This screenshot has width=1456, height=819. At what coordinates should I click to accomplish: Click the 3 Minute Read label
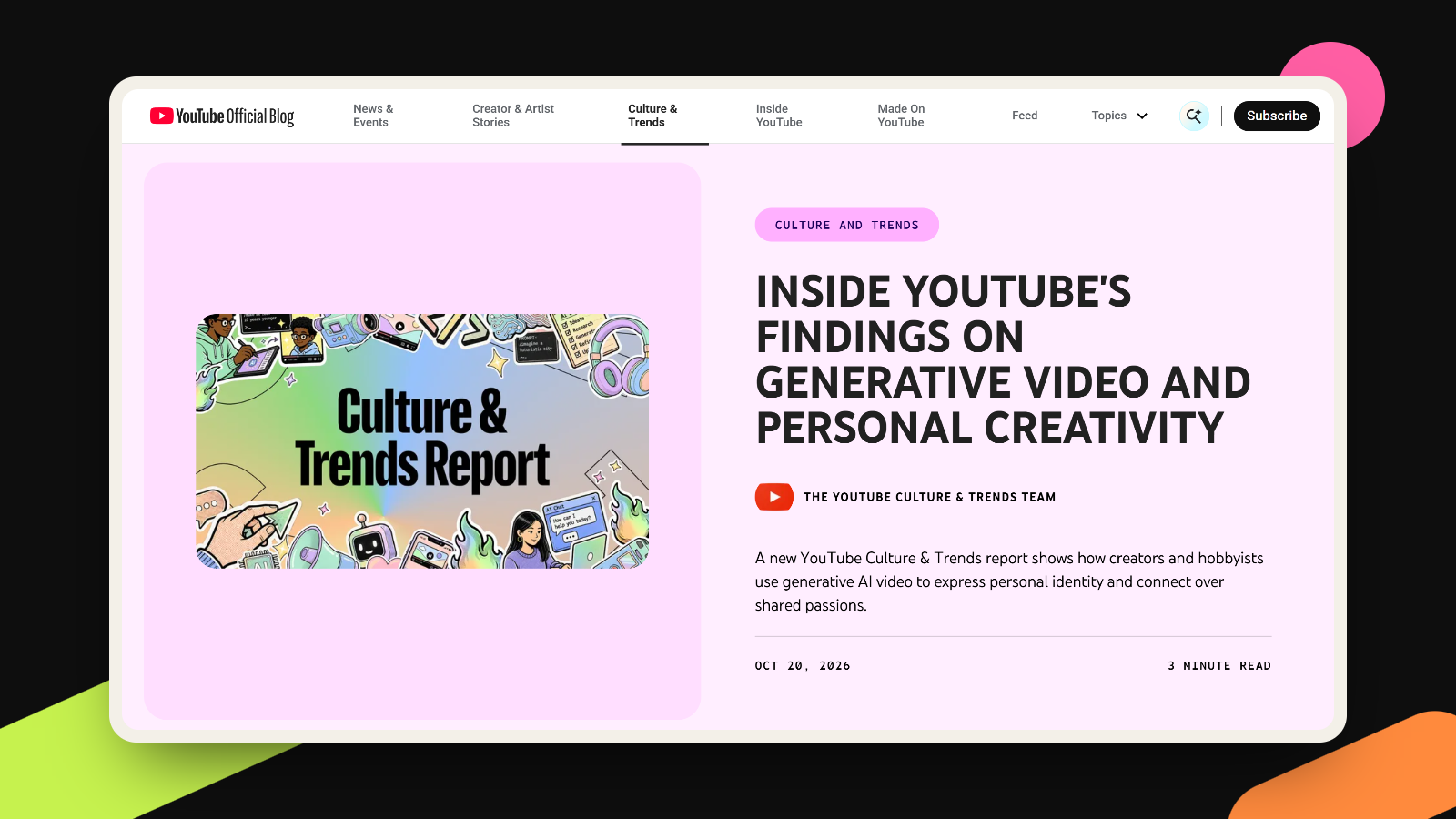[x=1219, y=666]
